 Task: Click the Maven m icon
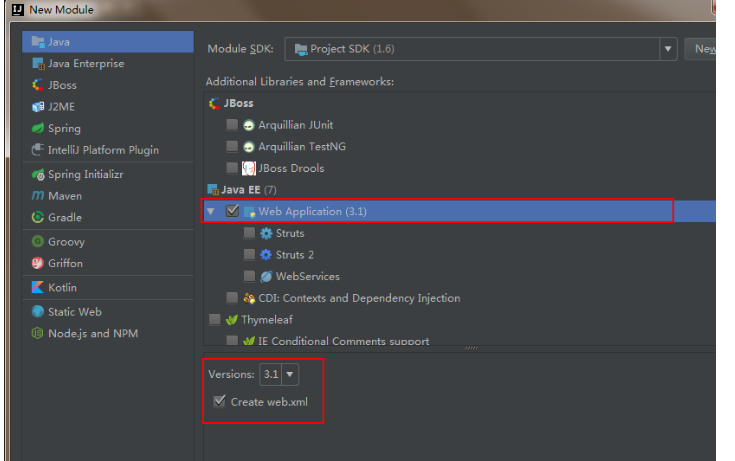[38, 196]
